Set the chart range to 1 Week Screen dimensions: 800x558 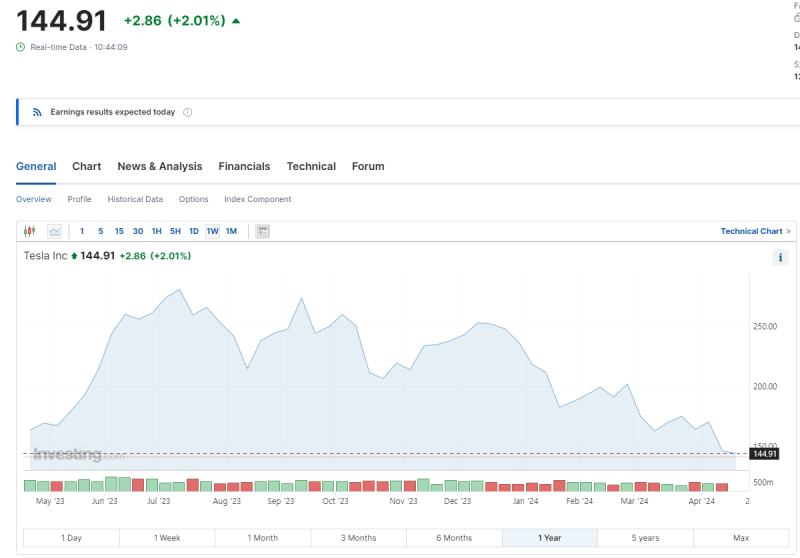[167, 538]
